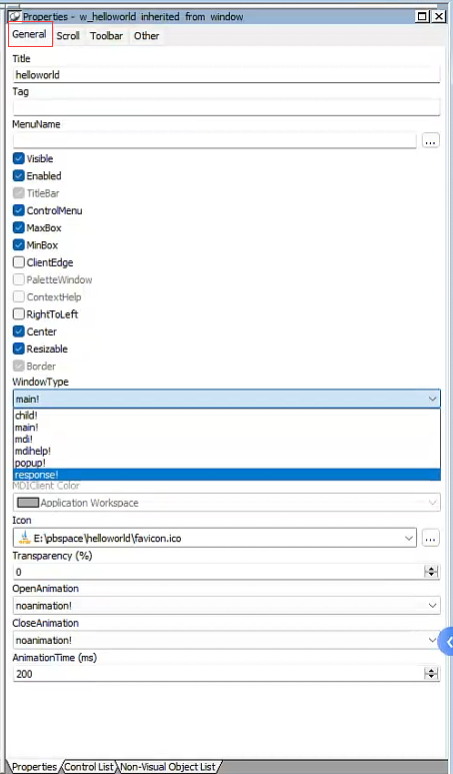Click the MDIClient Color gray swatch
This screenshot has height=774, width=453.
28,503
